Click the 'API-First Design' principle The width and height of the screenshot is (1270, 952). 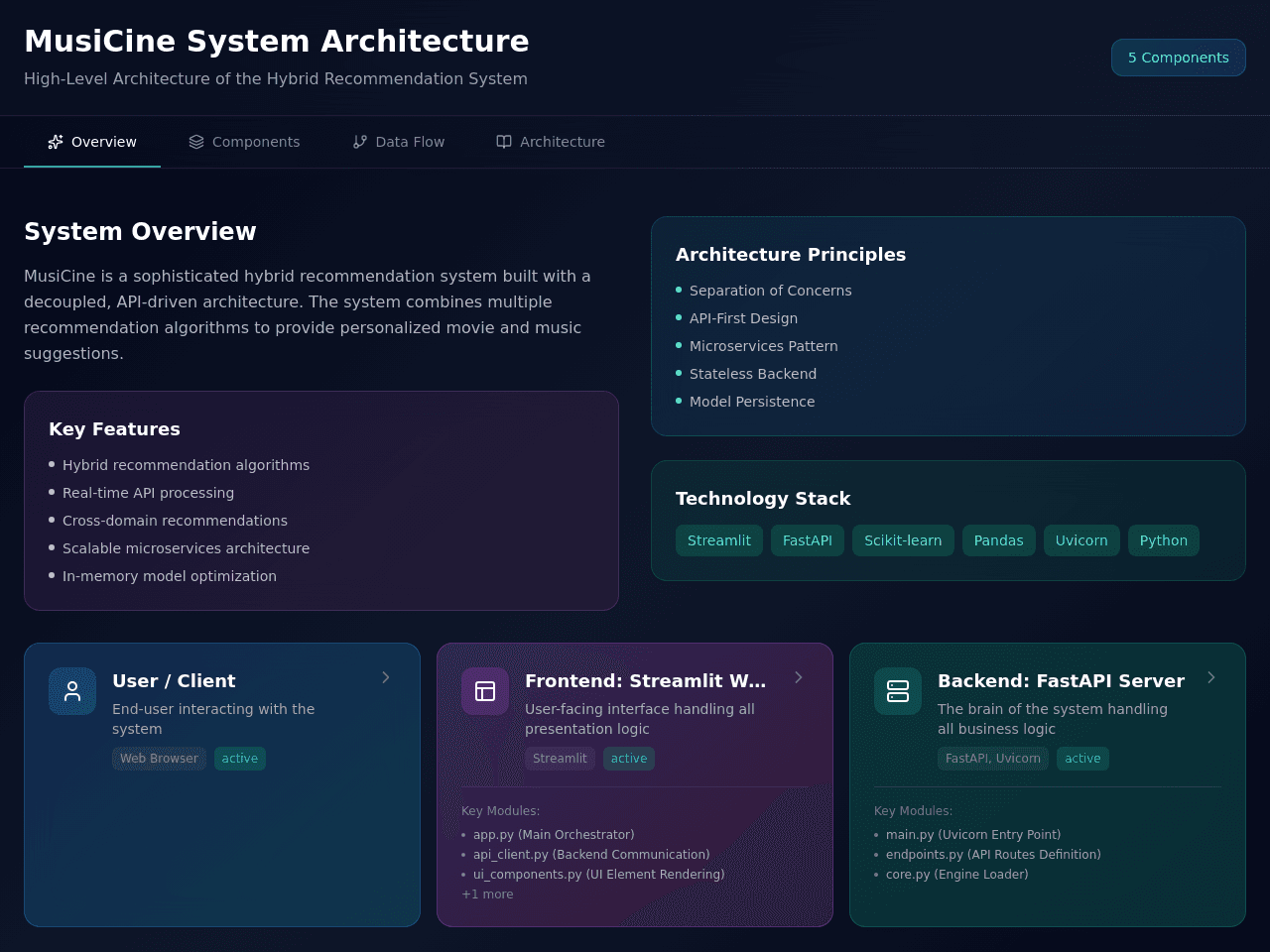(x=744, y=318)
